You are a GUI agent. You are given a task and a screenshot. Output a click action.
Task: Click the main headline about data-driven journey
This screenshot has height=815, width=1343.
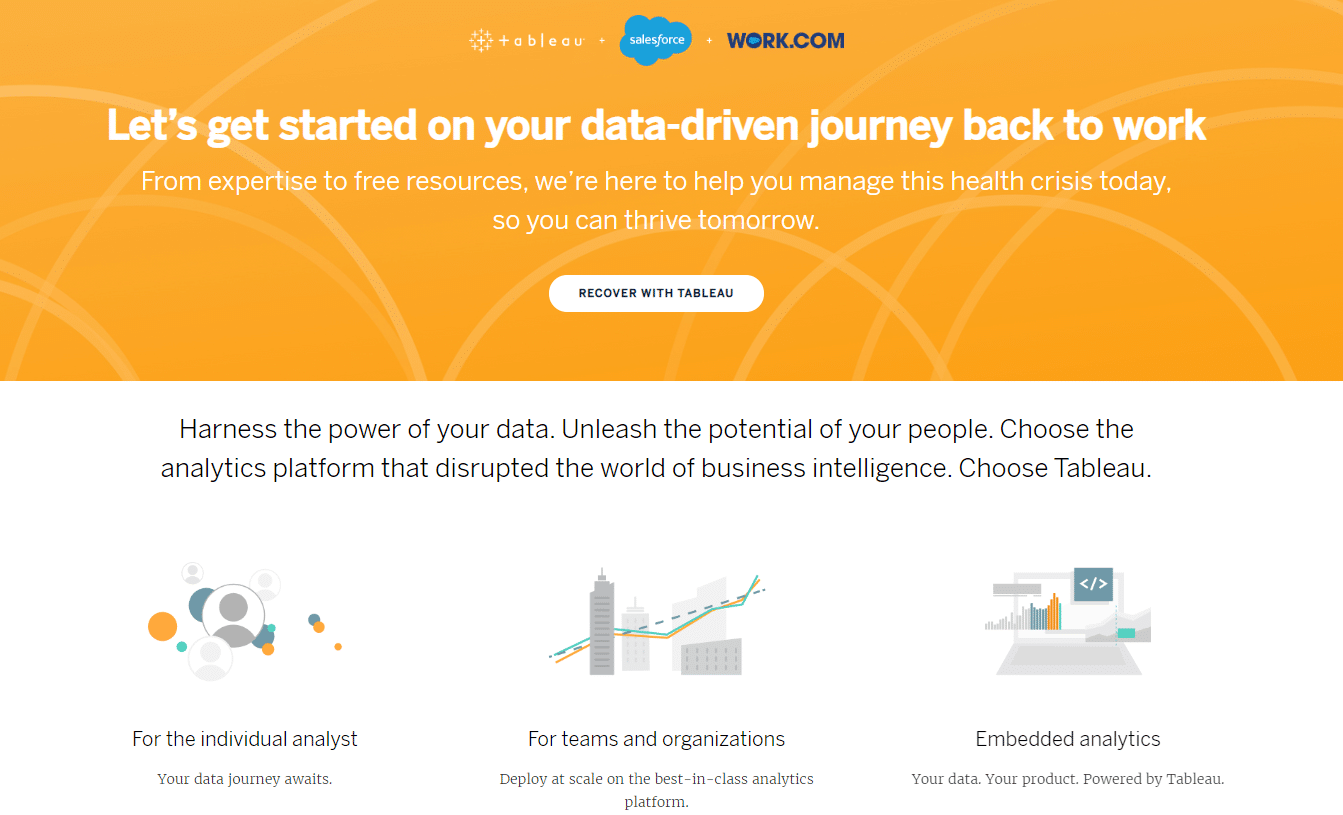[x=655, y=125]
